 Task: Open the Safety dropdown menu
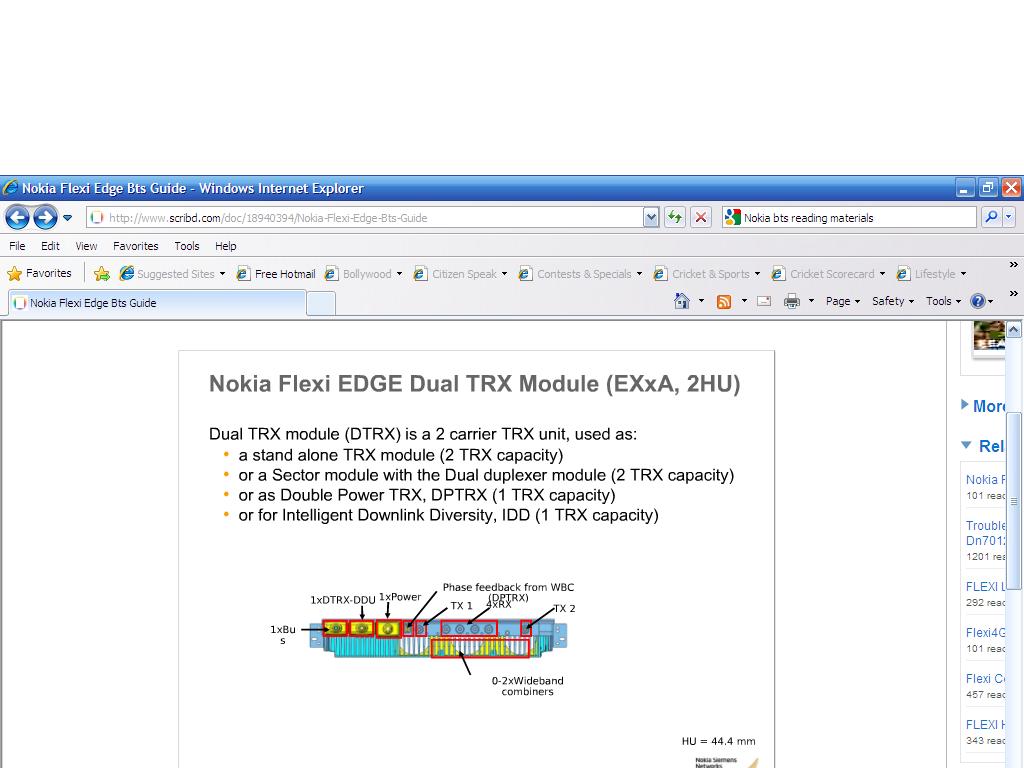[892, 301]
